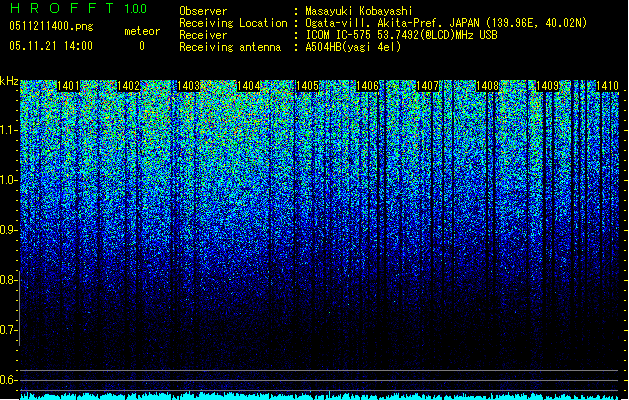
Task: Click the version number 1.0.0
Action: pos(135,8)
